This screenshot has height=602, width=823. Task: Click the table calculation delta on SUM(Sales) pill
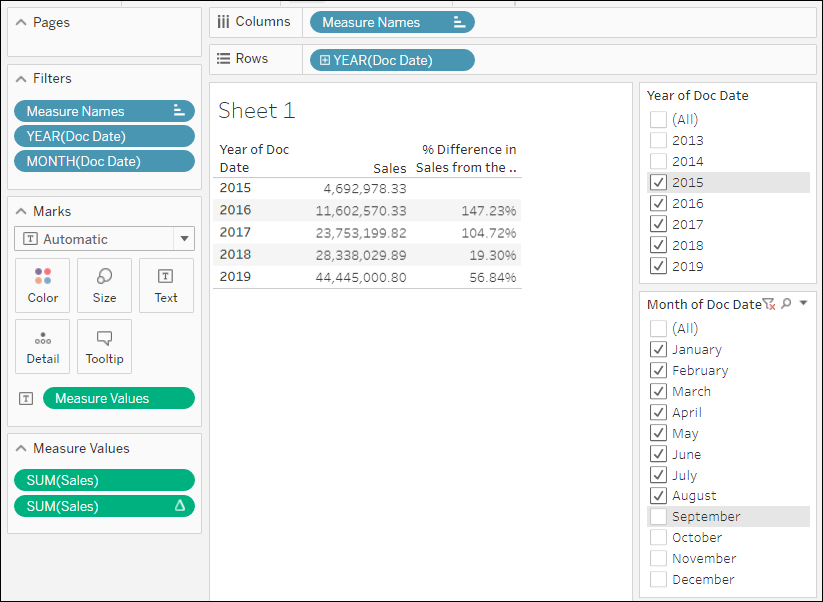pos(180,506)
